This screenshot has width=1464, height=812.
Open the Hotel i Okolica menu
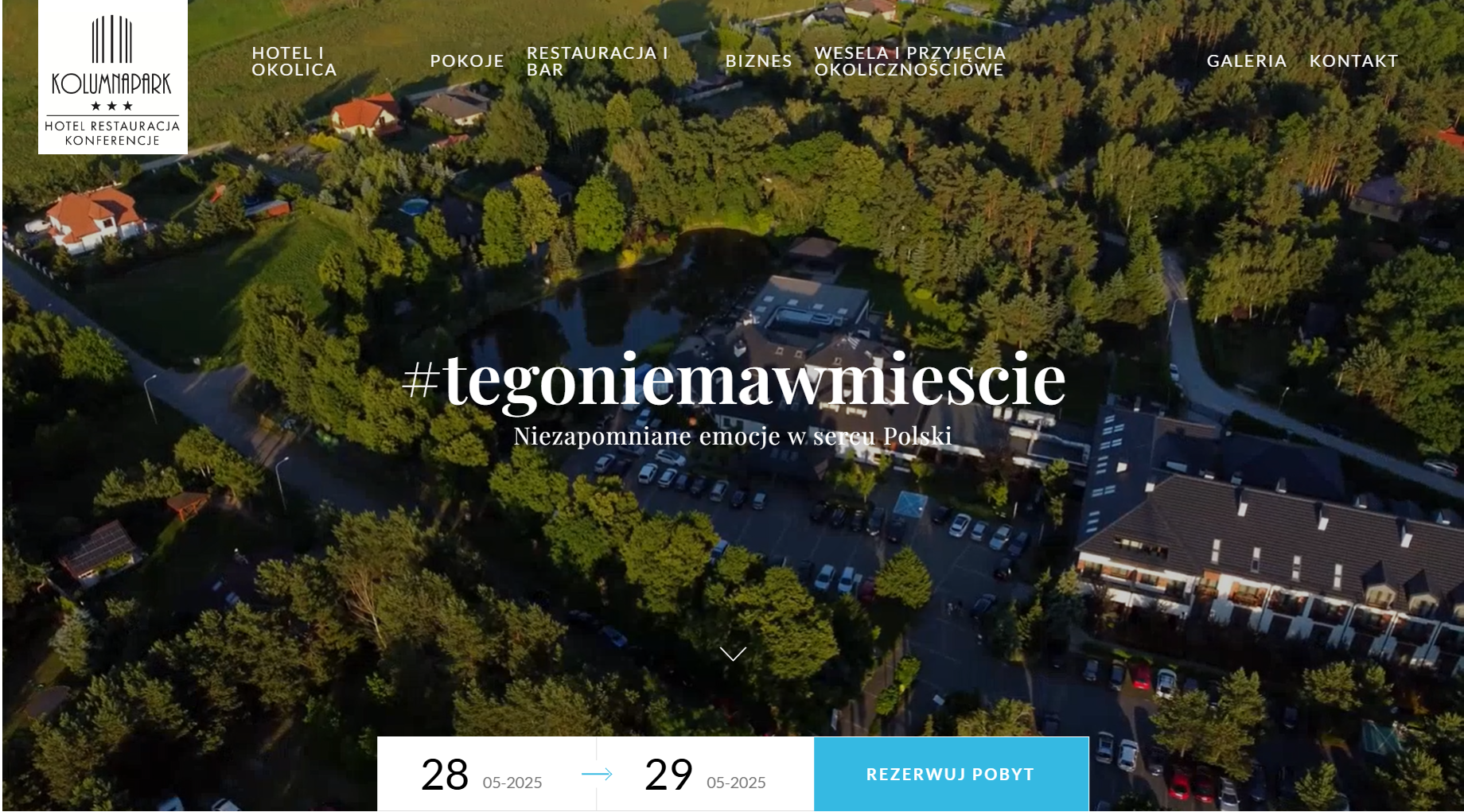pyautogui.click(x=294, y=61)
